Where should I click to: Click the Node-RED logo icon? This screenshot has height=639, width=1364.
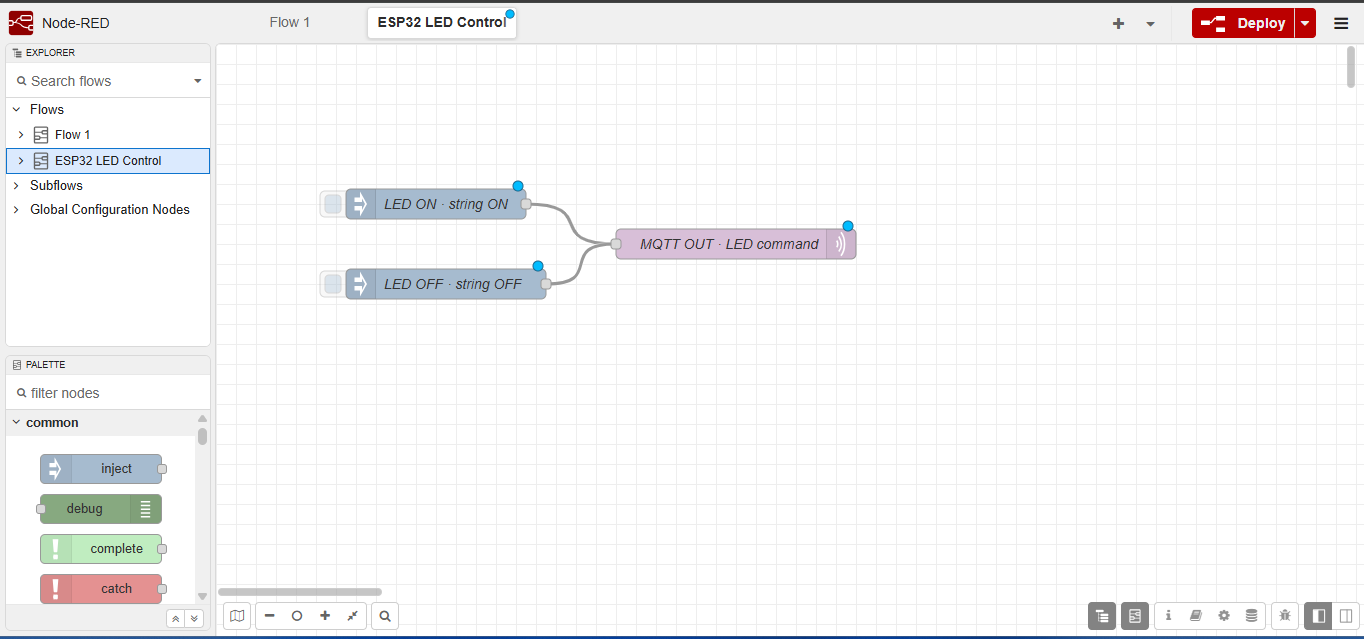click(x=21, y=23)
